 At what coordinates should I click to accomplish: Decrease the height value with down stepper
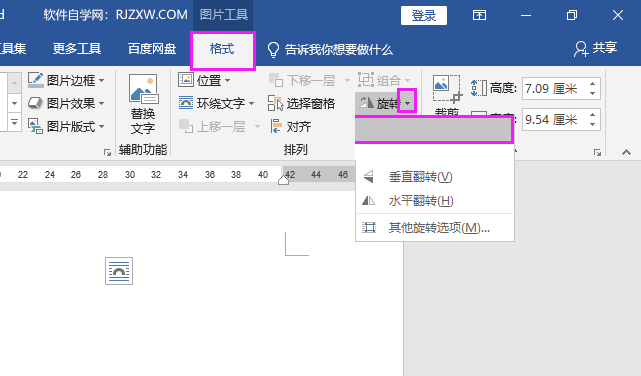pyautogui.click(x=592, y=94)
